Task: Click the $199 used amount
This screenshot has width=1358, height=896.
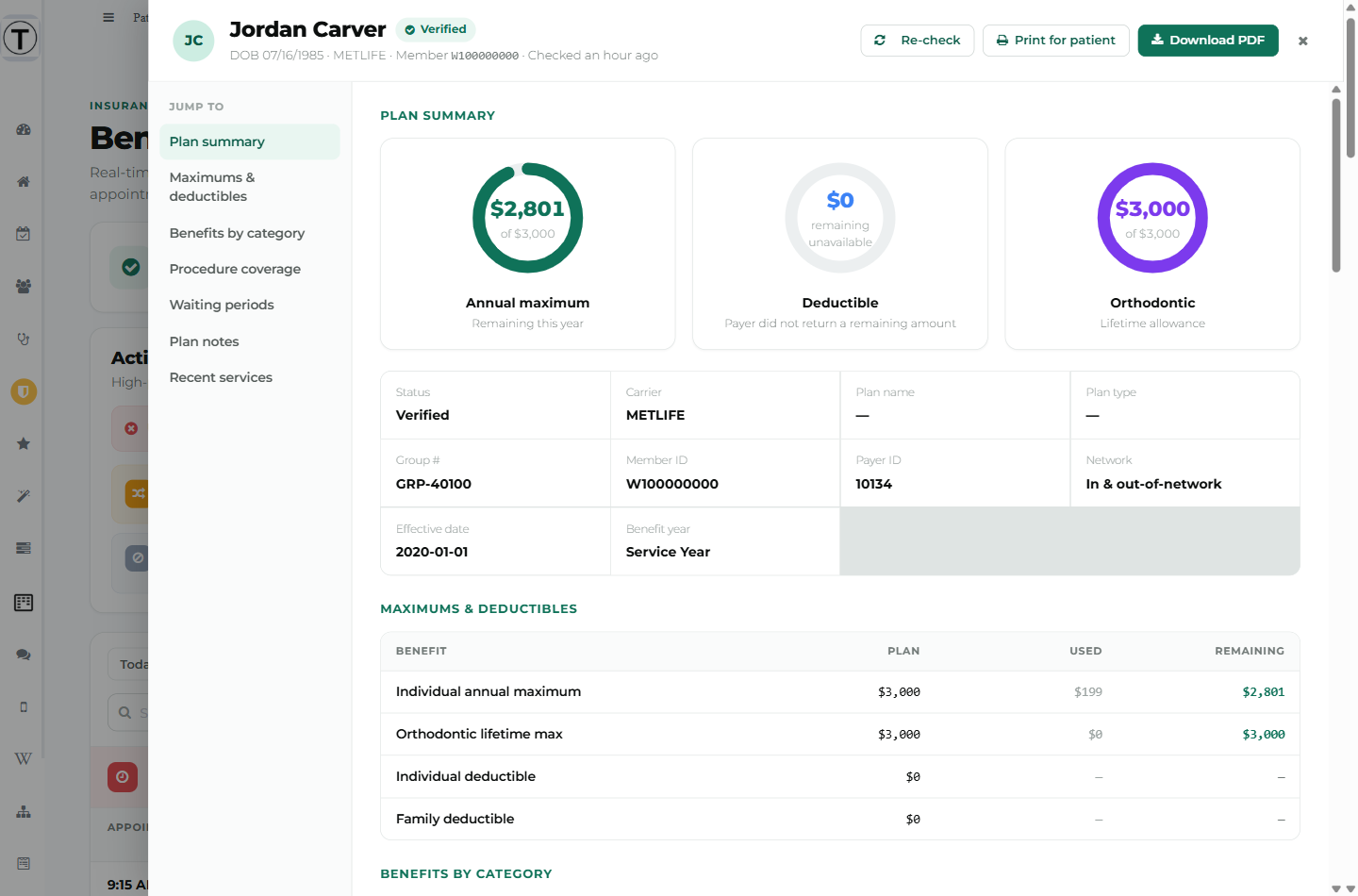Action: [x=1088, y=692]
